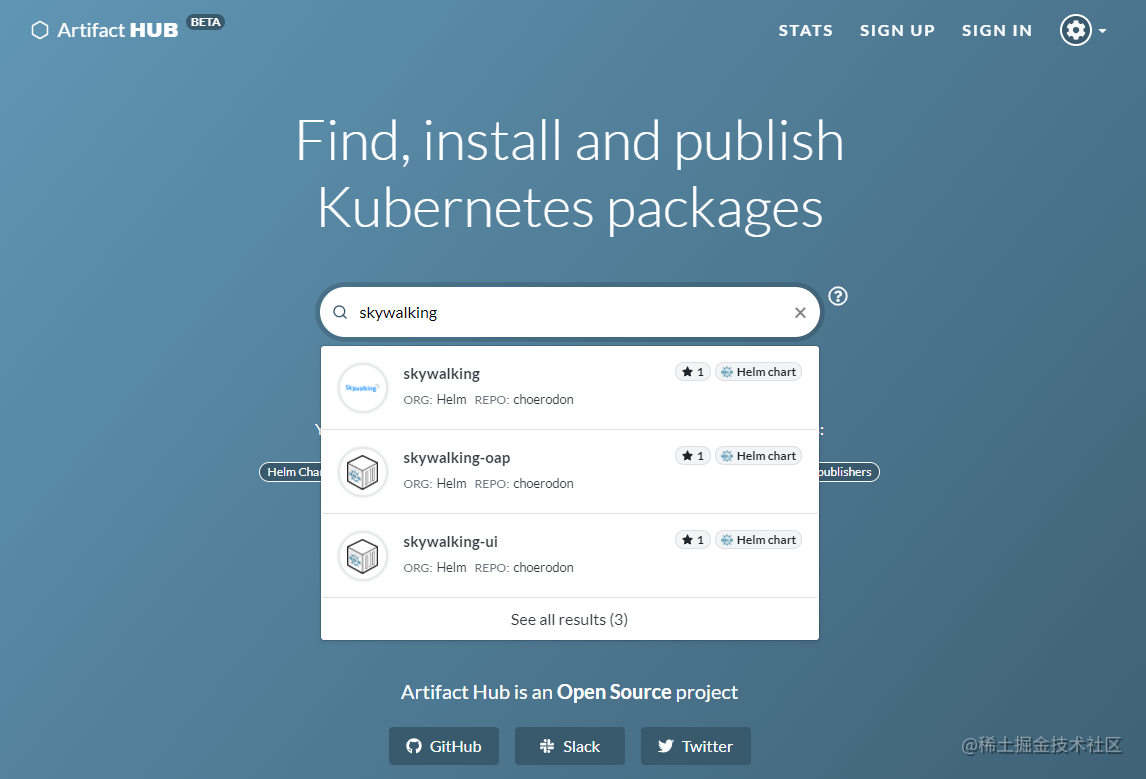Click the skywalking logo thumbnail
Screen dimensions: 1146x779
363,387
